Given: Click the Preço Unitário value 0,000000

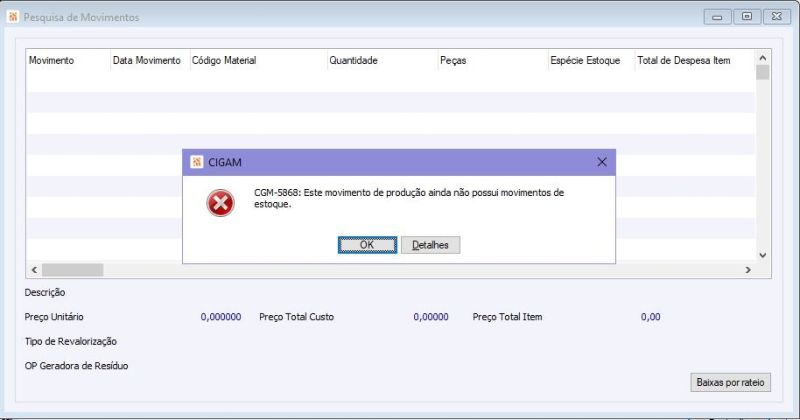Looking at the screenshot, I should point(221,317).
